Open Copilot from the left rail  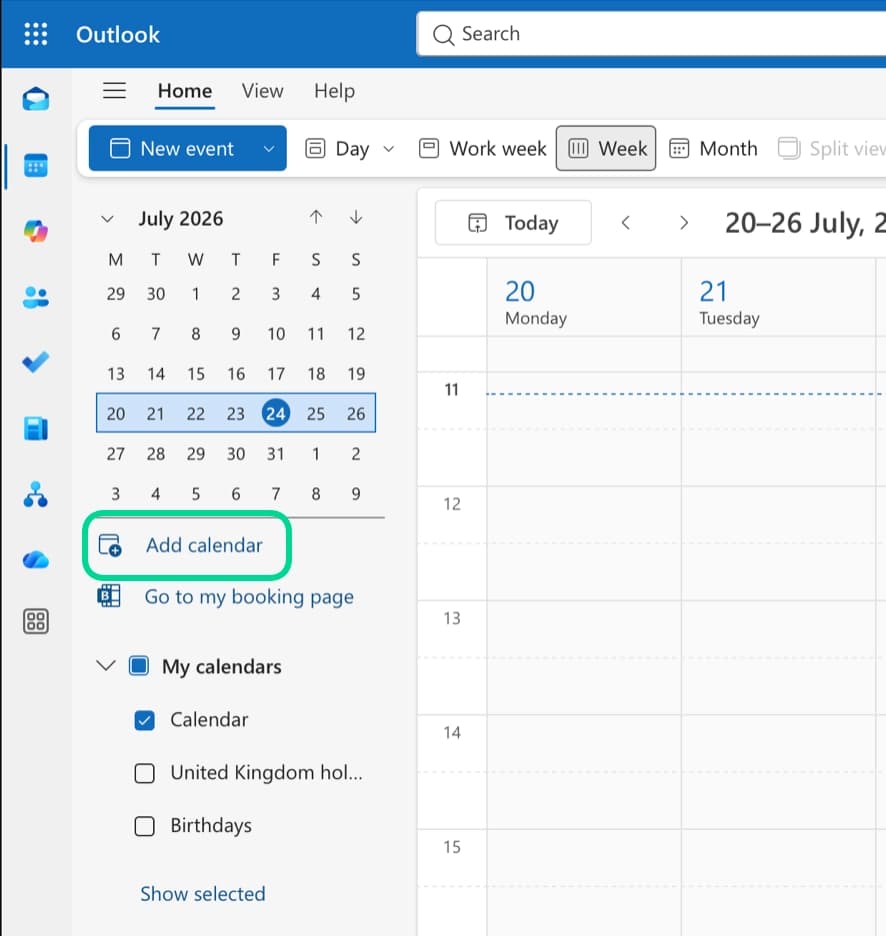point(36,231)
